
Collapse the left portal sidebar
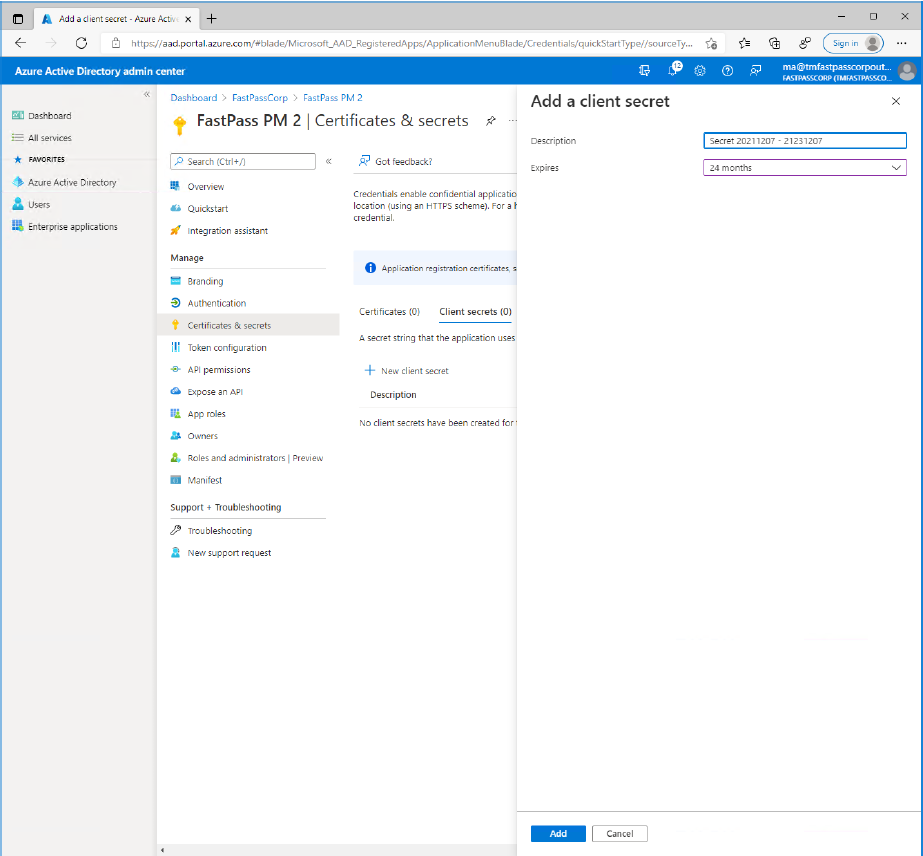click(146, 95)
